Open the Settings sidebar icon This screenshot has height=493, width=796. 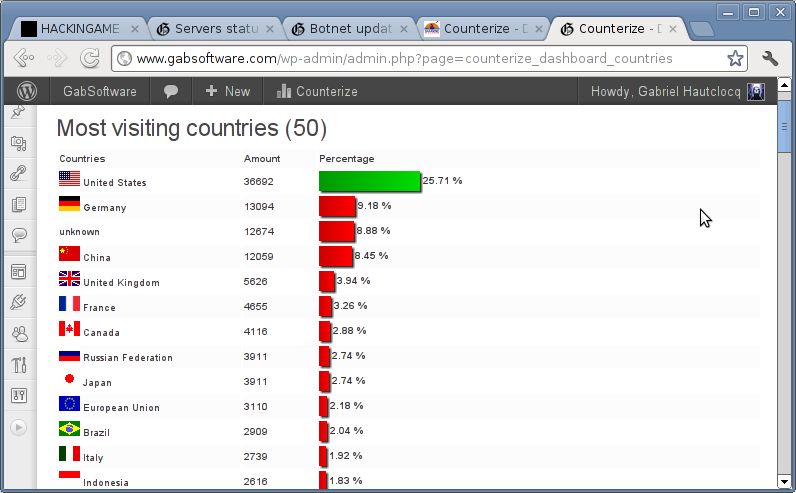pos(18,395)
